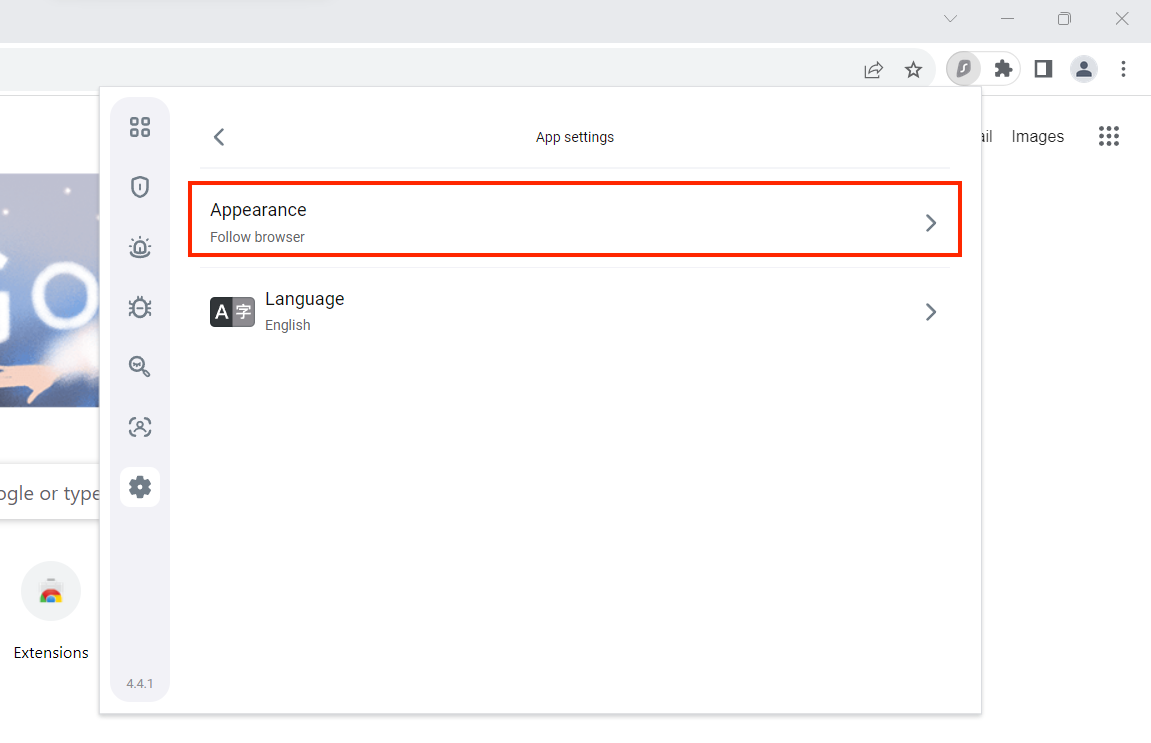Open the Google apps grid icon
Viewport: 1151px width, 743px height.
coord(1108,137)
